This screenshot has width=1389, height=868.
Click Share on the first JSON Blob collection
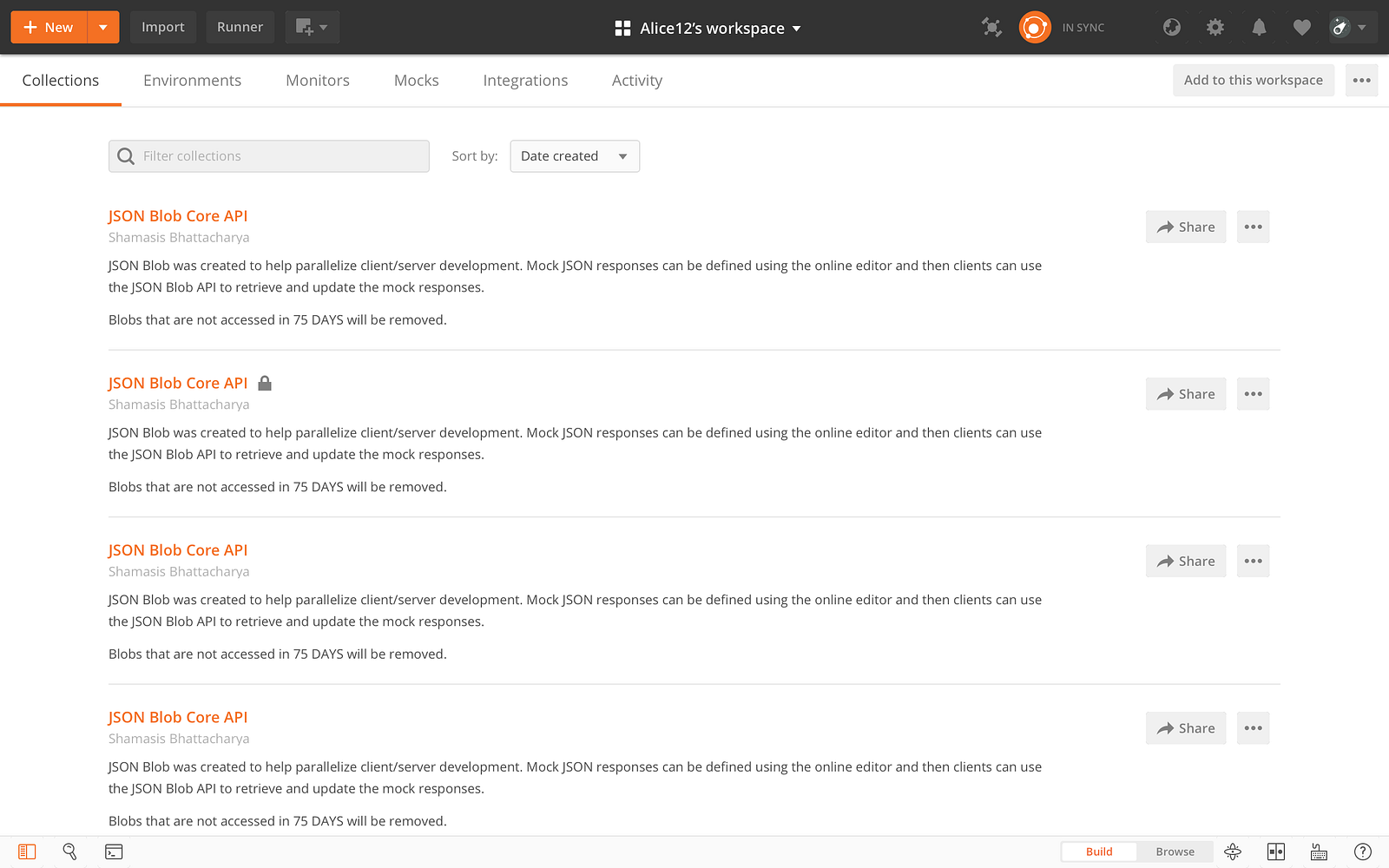click(1185, 227)
